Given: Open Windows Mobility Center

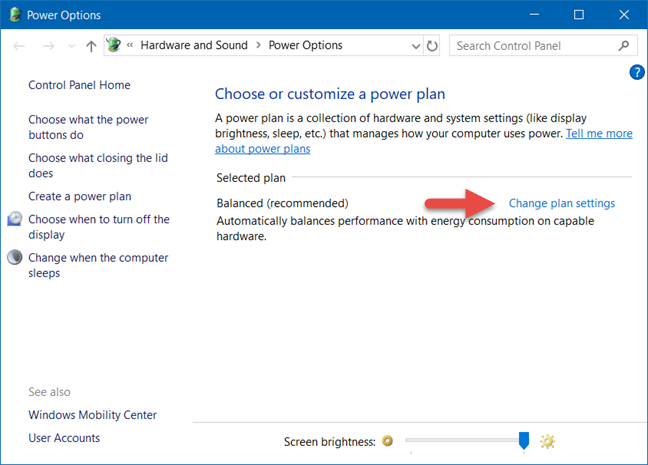Looking at the screenshot, I should [93, 415].
